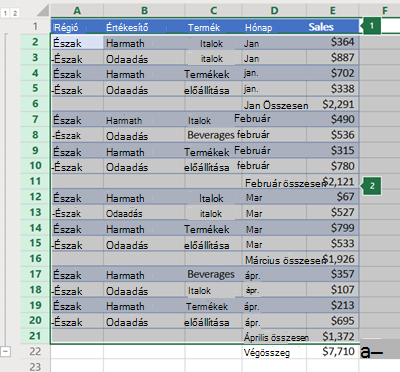Click the Régió header cell
This screenshot has height=372, width=400.
77,27
